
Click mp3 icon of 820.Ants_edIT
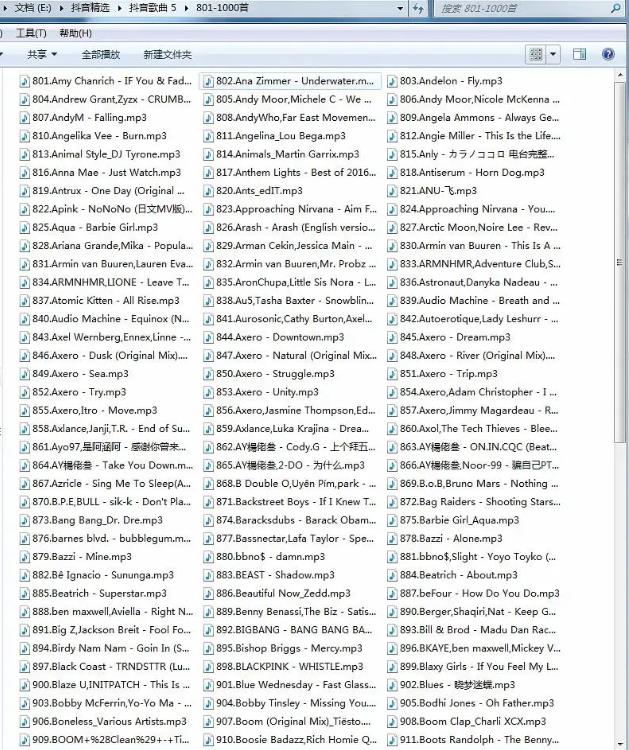click(208, 191)
